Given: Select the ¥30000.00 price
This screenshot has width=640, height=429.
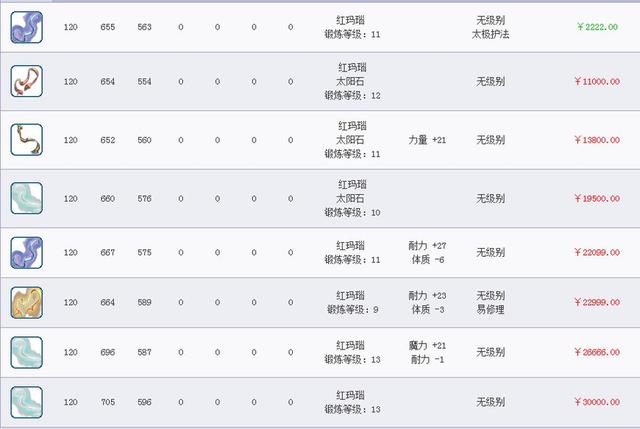Looking at the screenshot, I should coord(594,402).
